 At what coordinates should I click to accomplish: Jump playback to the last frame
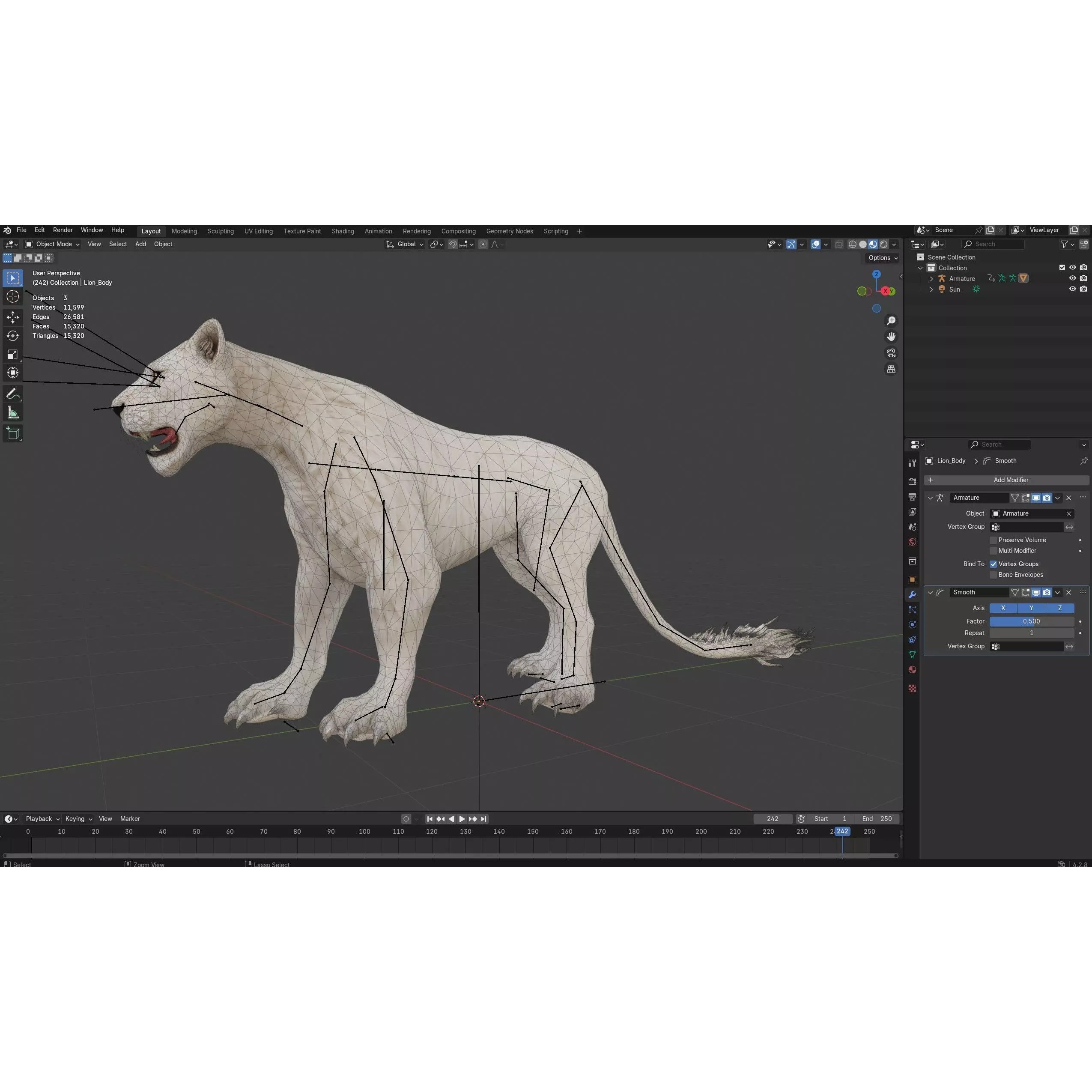tap(484, 818)
